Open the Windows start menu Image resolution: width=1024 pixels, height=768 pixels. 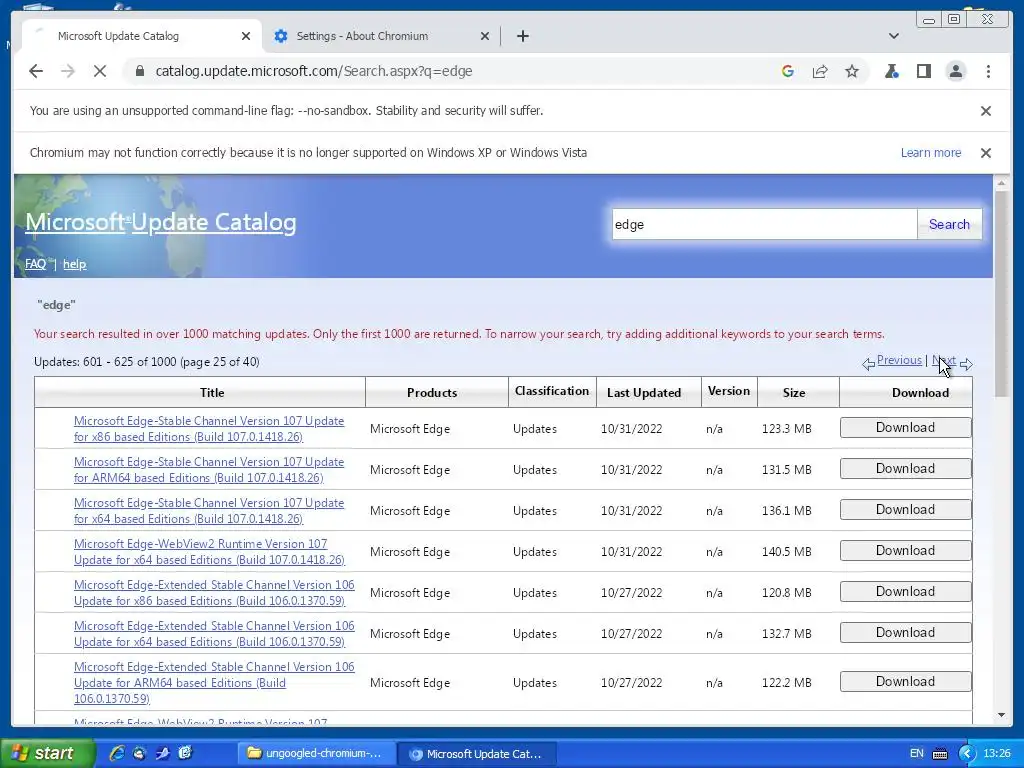point(48,754)
